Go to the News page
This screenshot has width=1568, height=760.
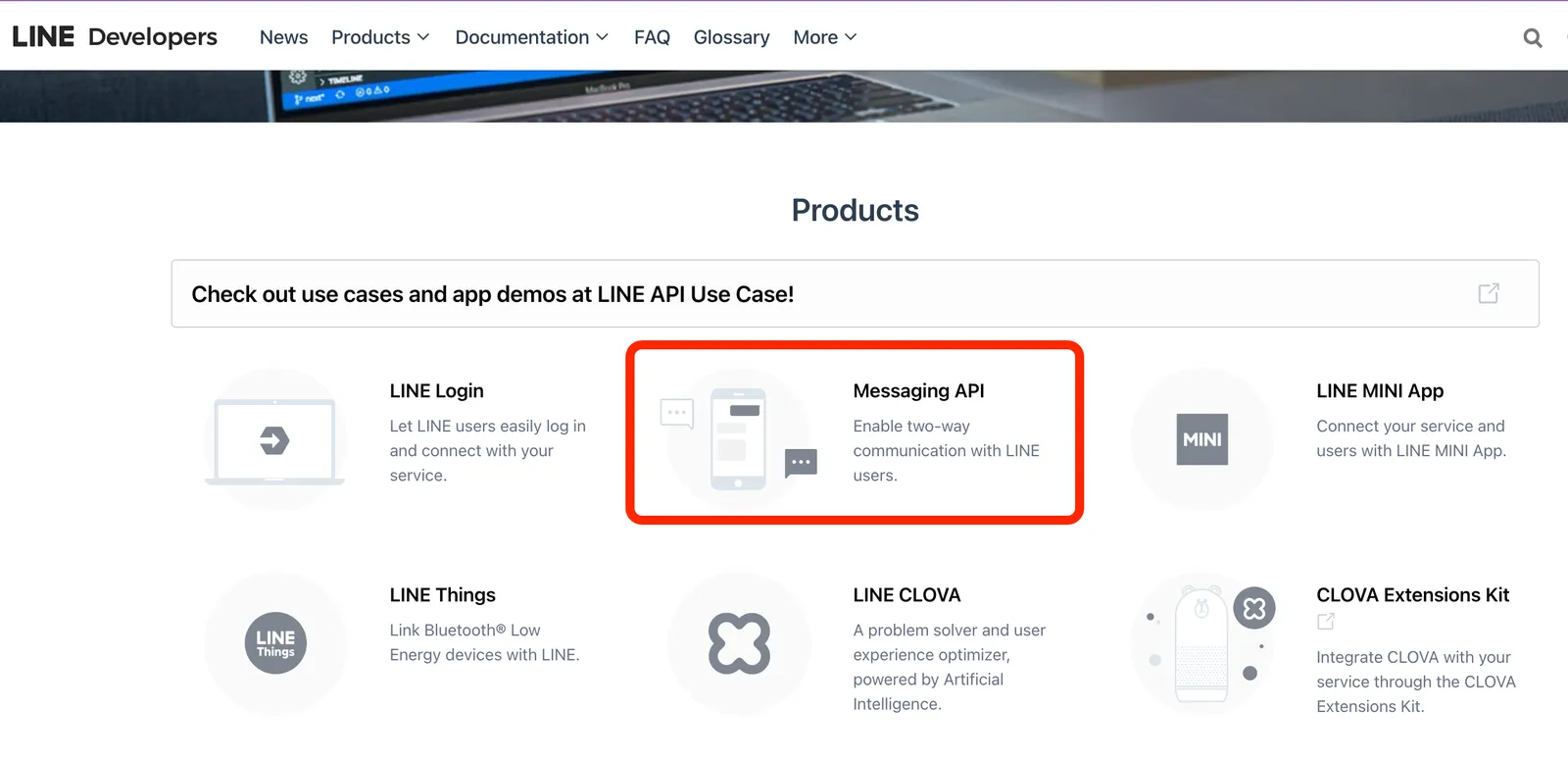[283, 37]
